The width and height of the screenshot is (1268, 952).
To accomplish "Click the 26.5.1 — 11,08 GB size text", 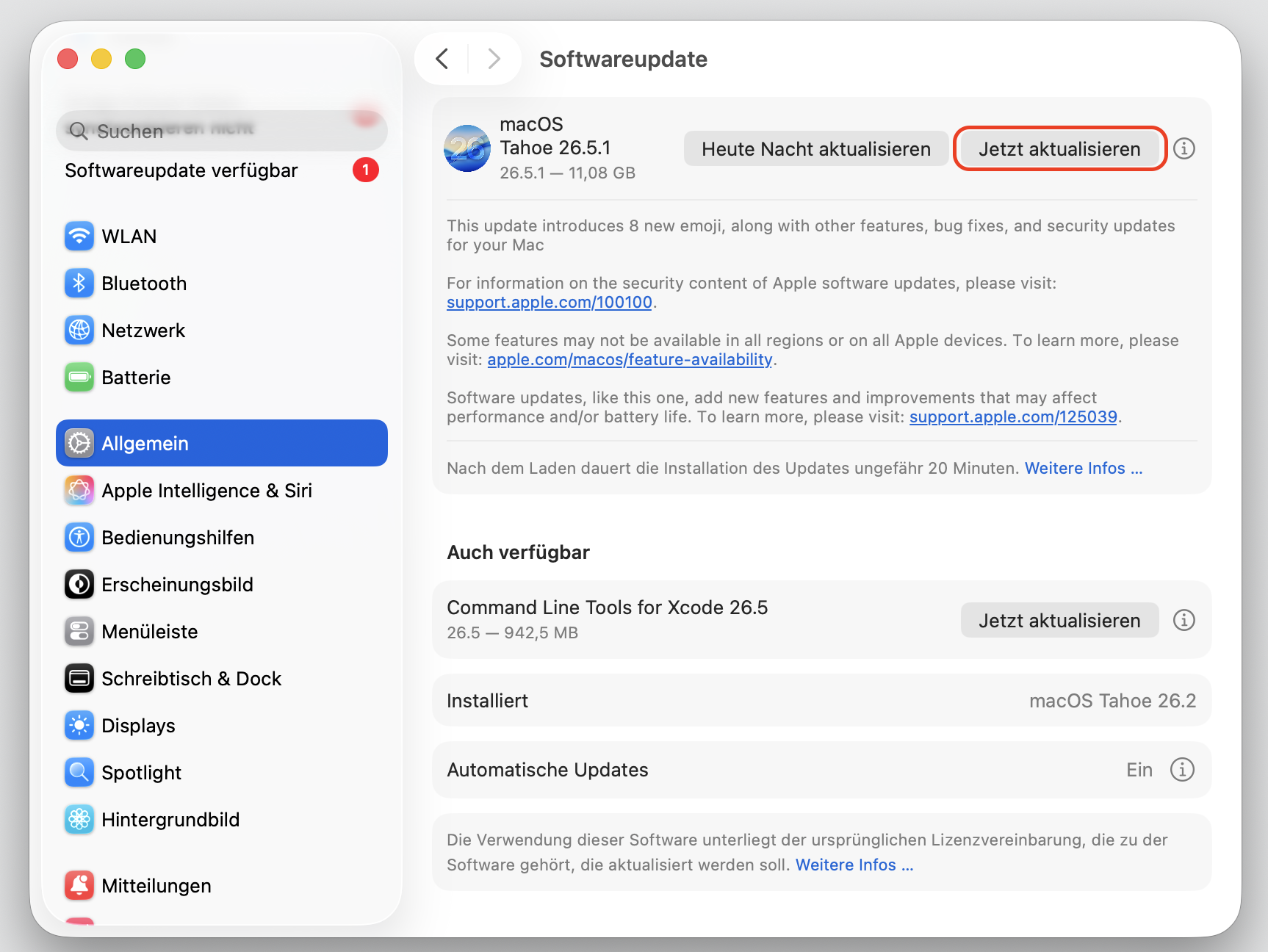I will coord(567,173).
